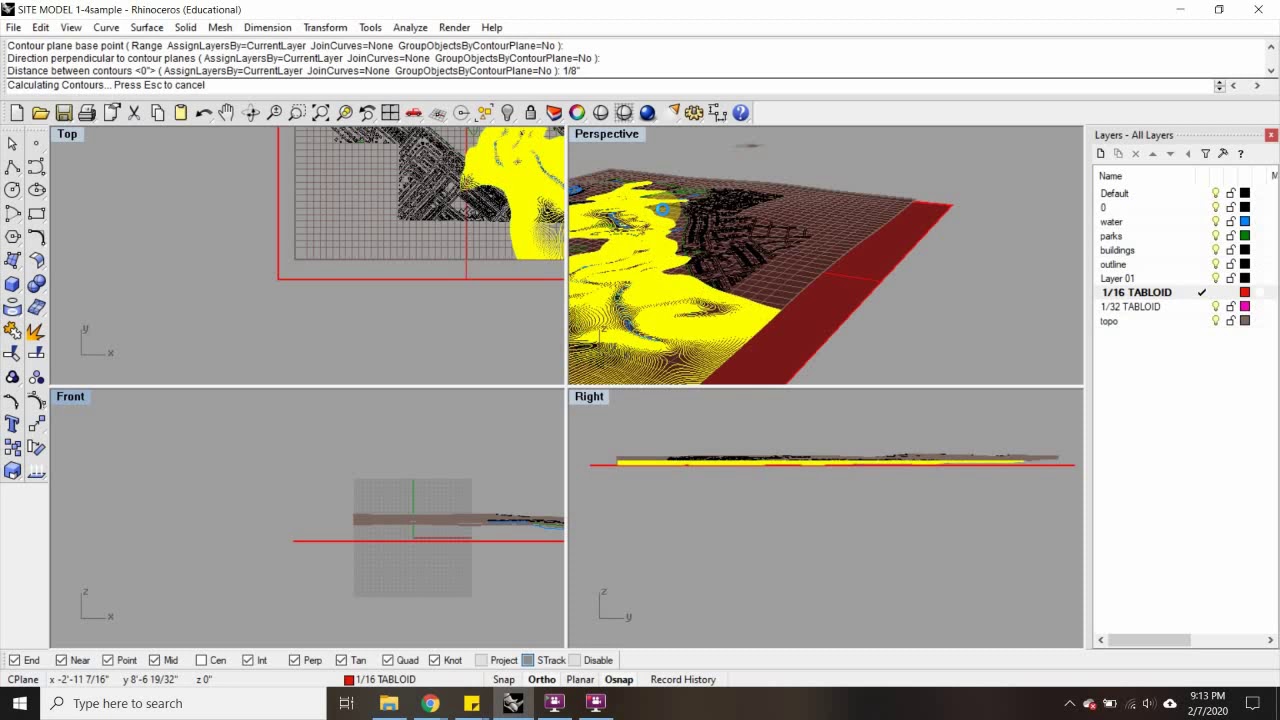Click the green color swatch of parks layer

click(1245, 236)
